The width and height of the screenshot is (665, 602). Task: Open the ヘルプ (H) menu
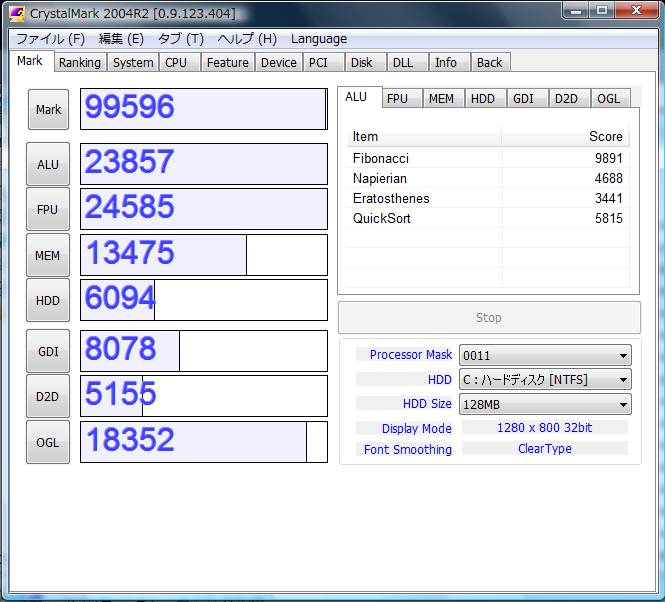click(247, 39)
